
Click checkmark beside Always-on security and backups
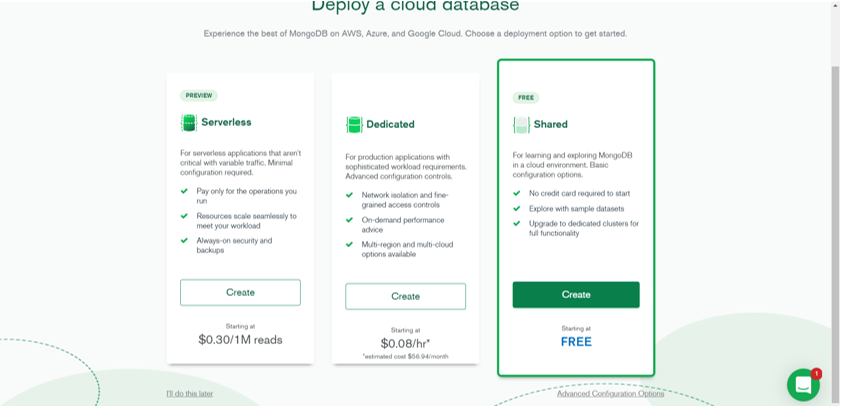pyautogui.click(x=184, y=240)
